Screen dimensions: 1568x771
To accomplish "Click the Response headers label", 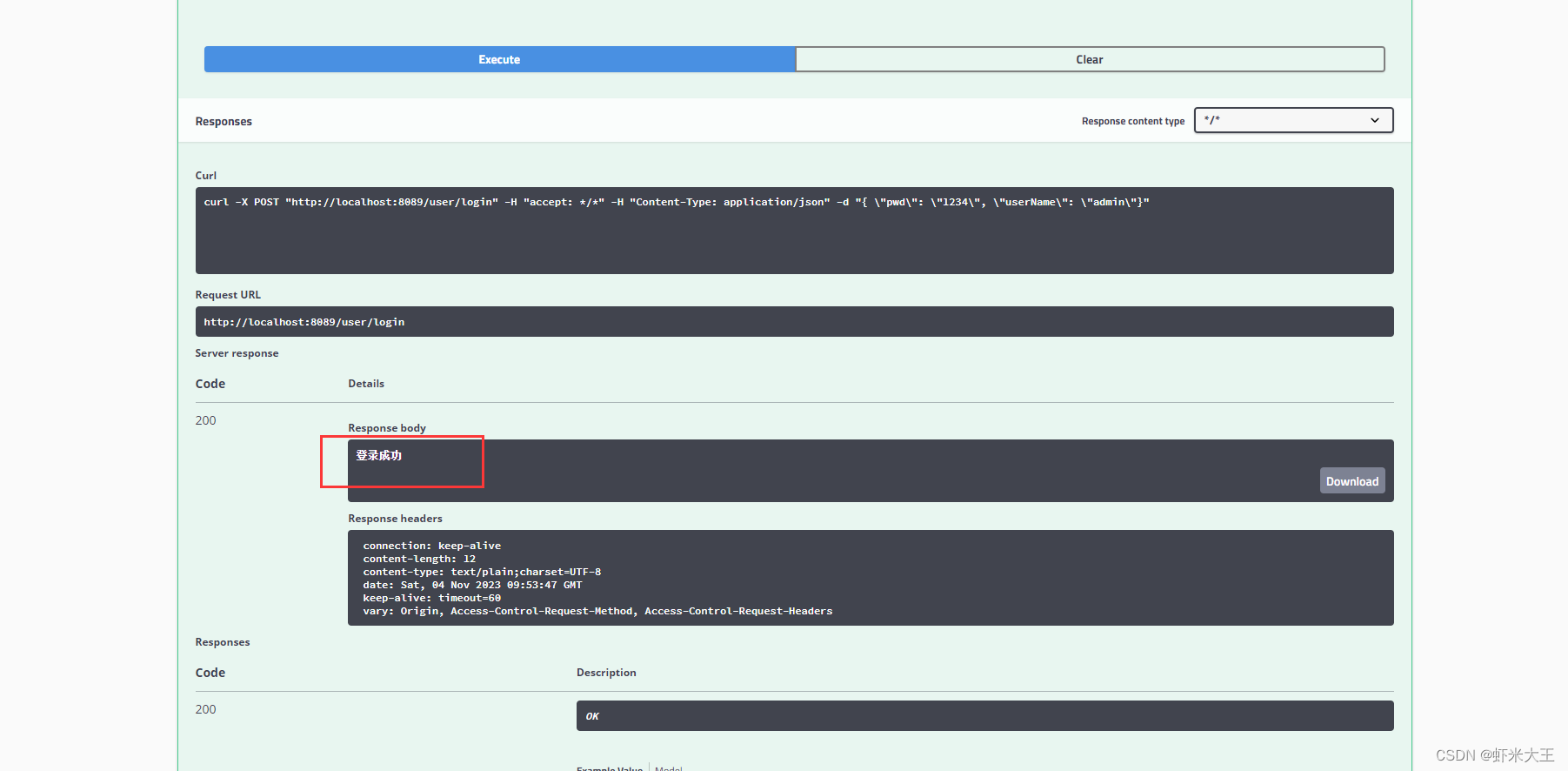I will [x=395, y=519].
